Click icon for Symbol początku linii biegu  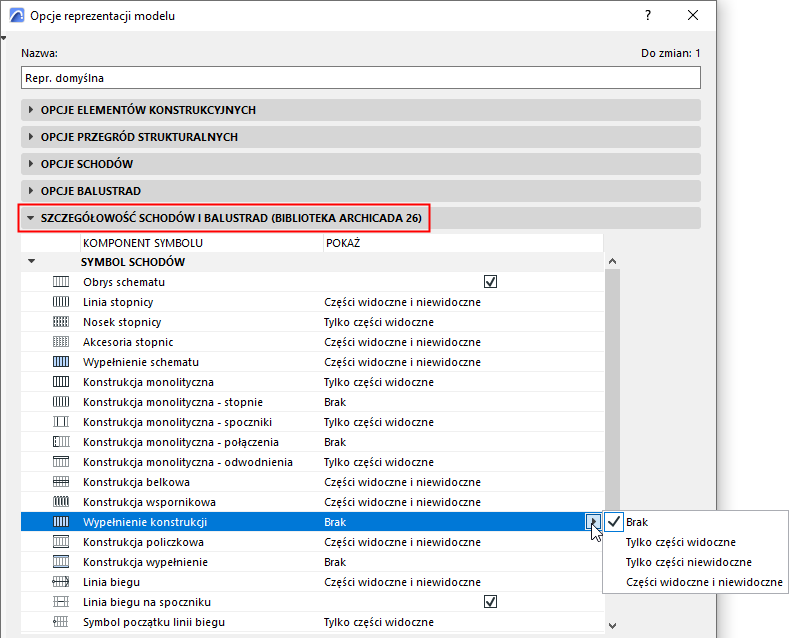(61, 622)
